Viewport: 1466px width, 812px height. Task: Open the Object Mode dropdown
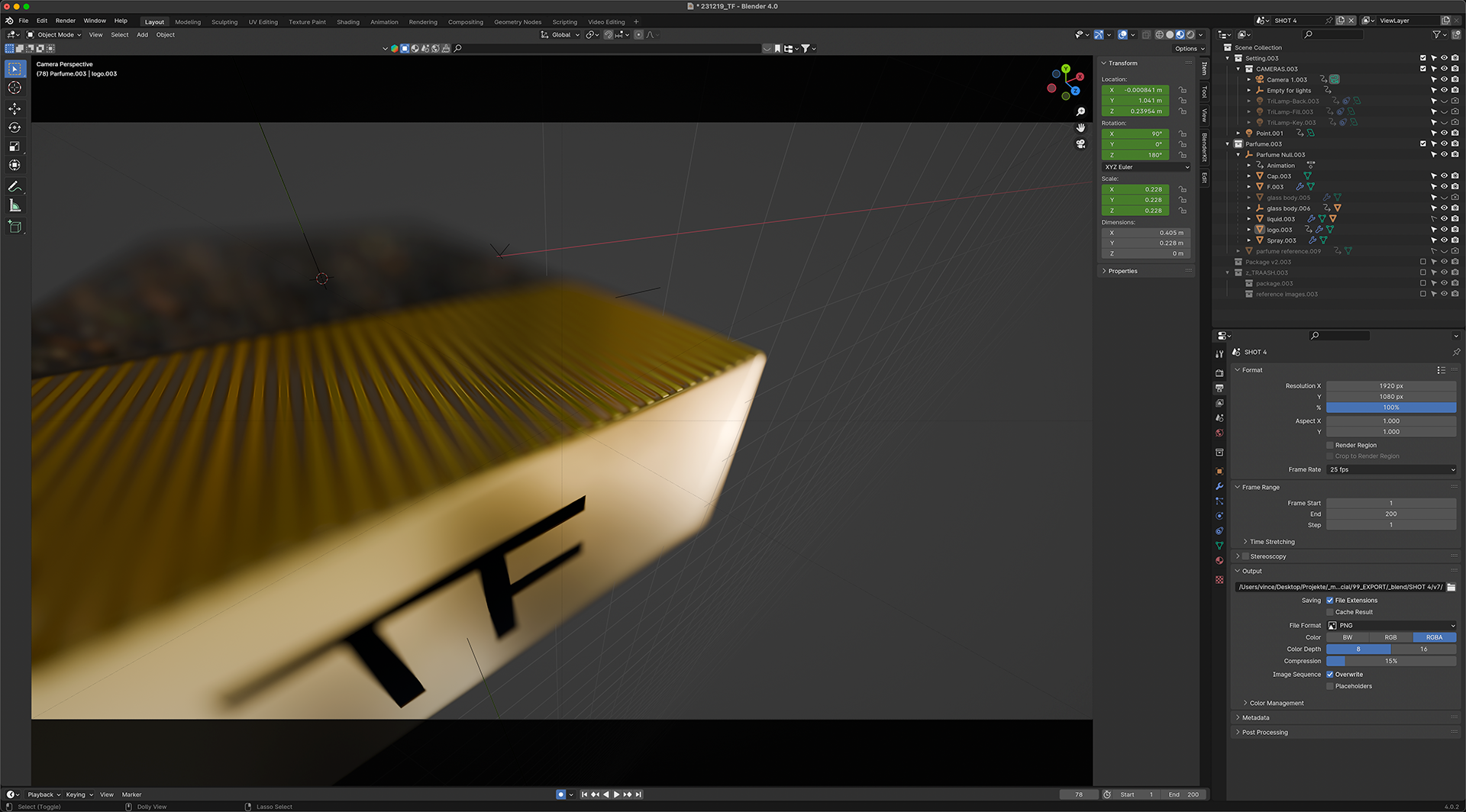(53, 34)
